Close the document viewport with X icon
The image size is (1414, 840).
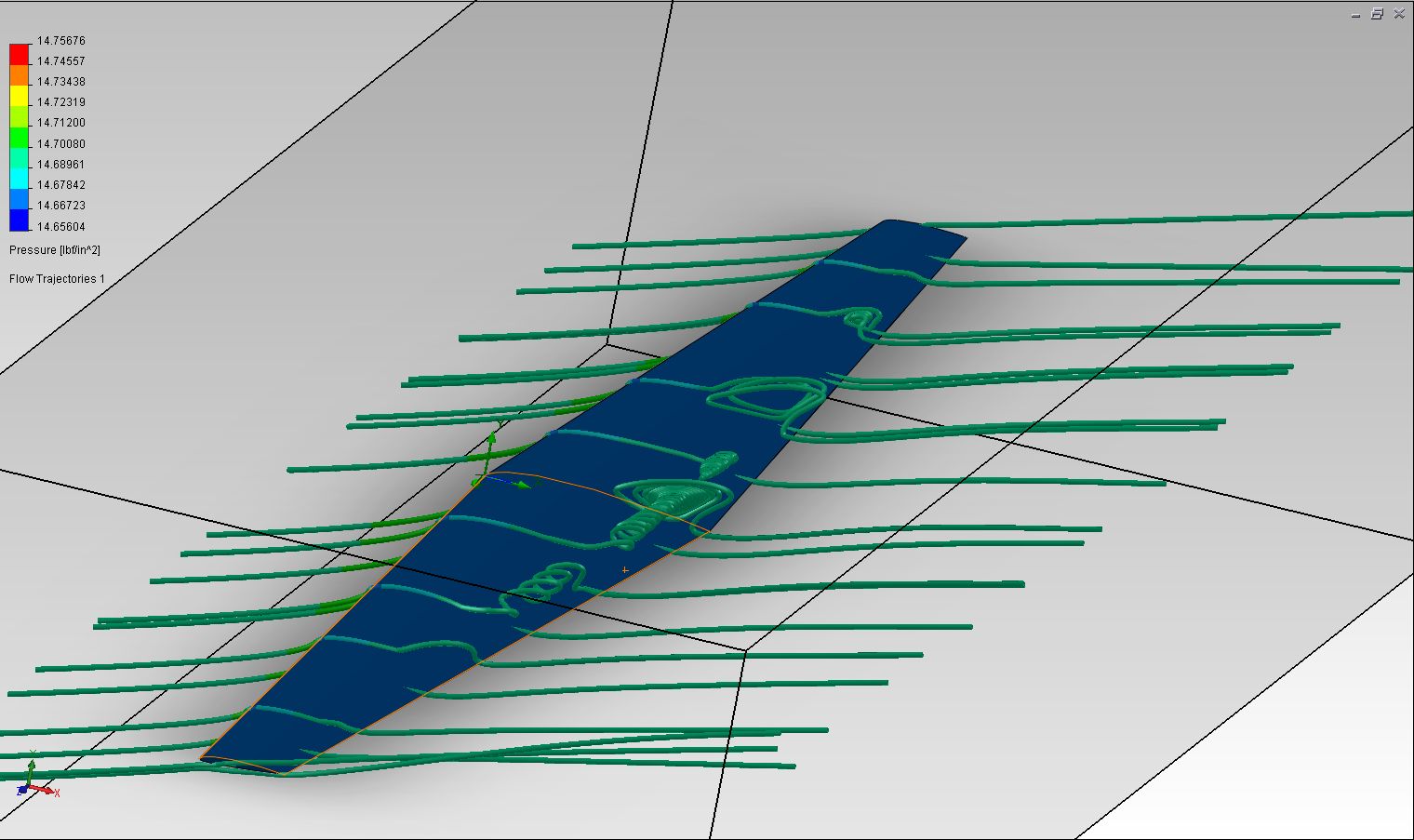pyautogui.click(x=1397, y=14)
